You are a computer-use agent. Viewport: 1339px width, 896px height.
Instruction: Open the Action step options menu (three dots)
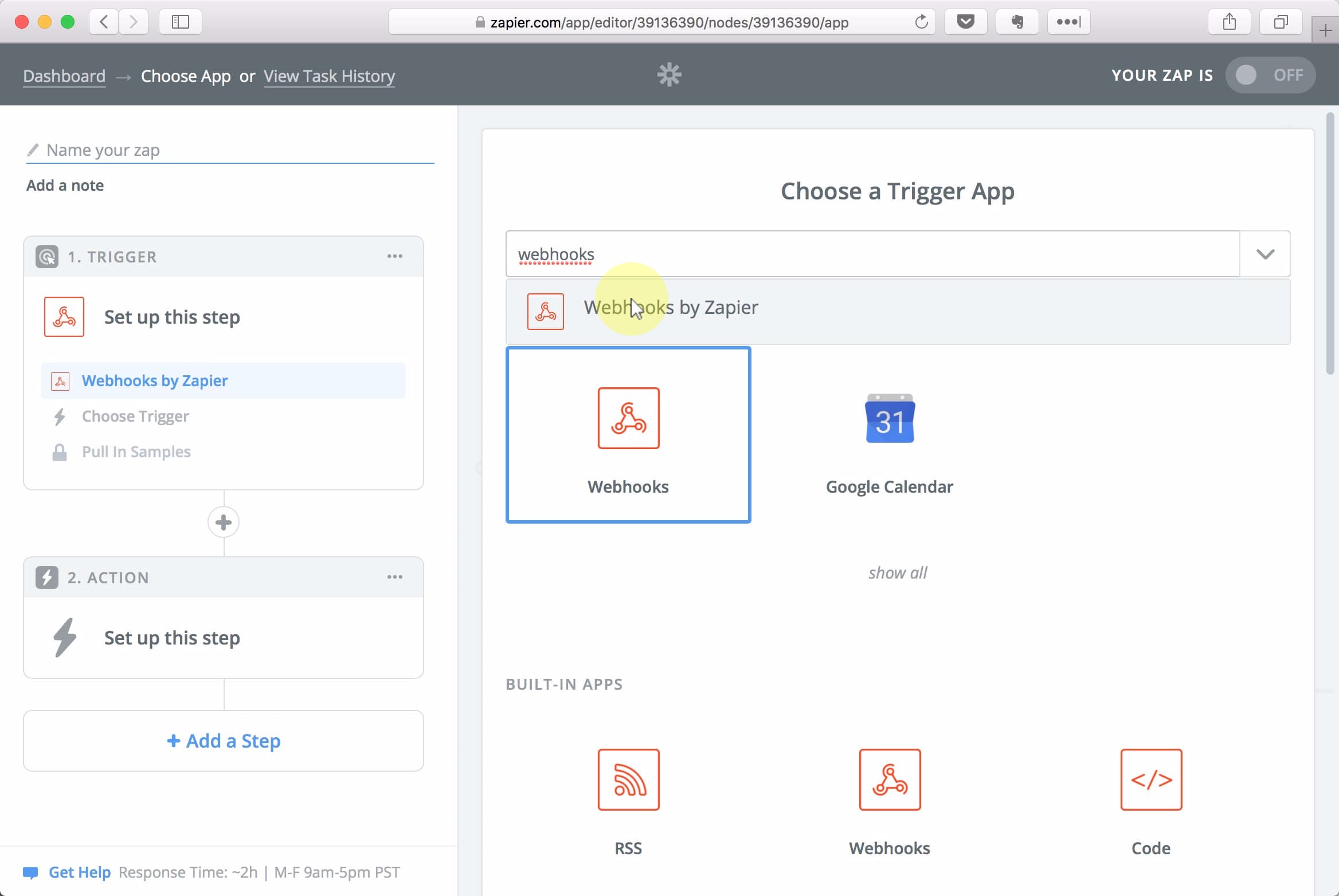click(x=394, y=577)
